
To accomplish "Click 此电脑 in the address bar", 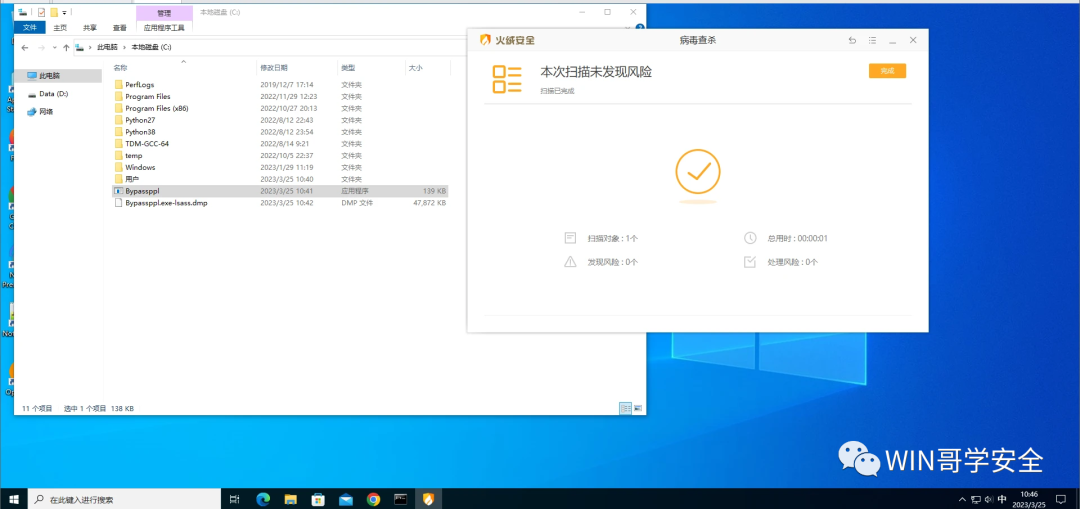I will [x=107, y=47].
